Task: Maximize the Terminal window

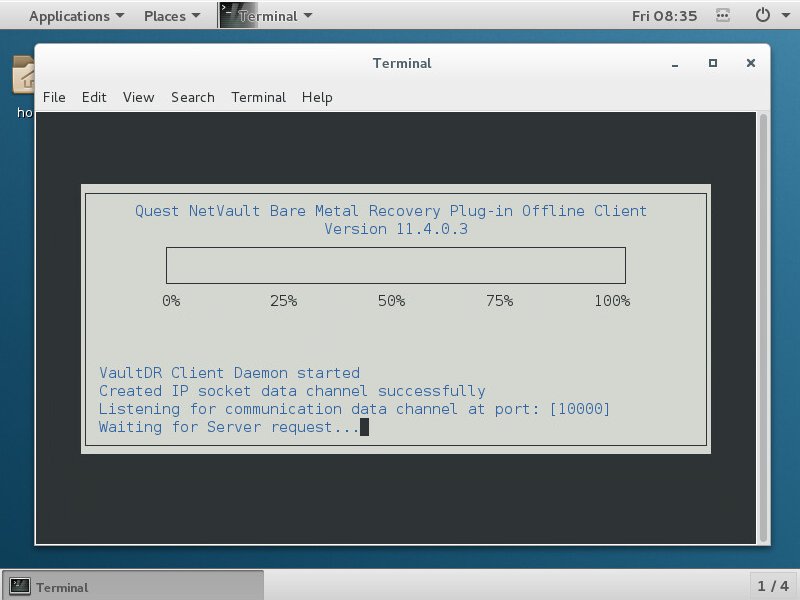Action: coord(713,63)
